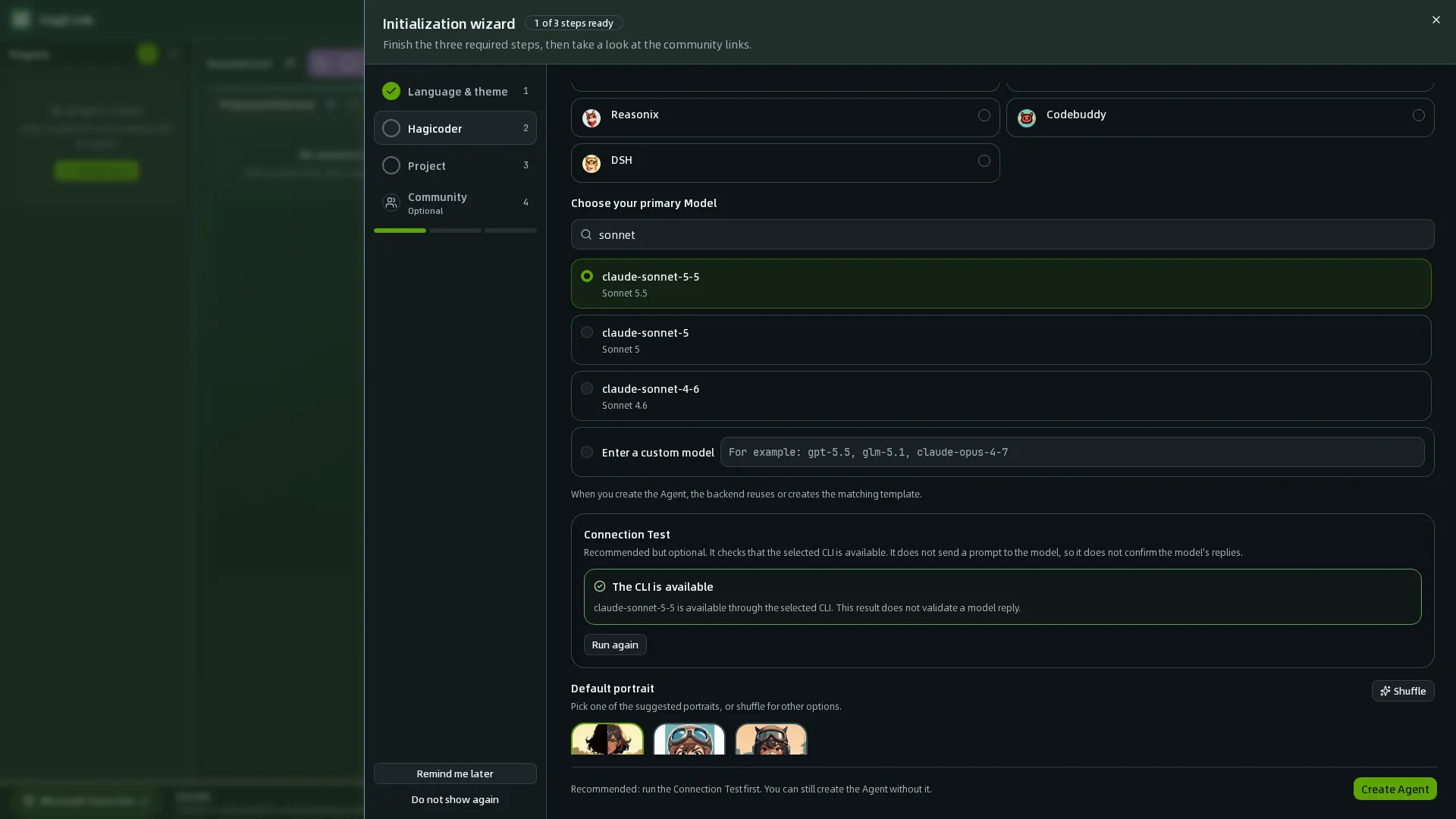This screenshot has width=1456, height=819.
Task: Click the '1 of 3 steps ready' badge
Action: pos(574,23)
